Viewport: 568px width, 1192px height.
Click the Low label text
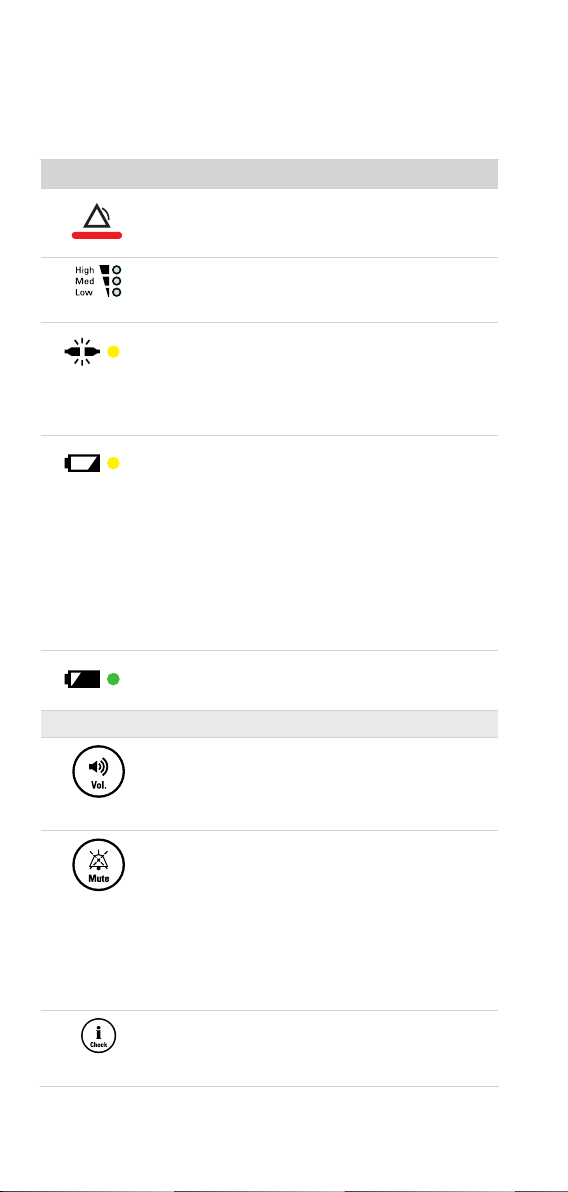85,293
